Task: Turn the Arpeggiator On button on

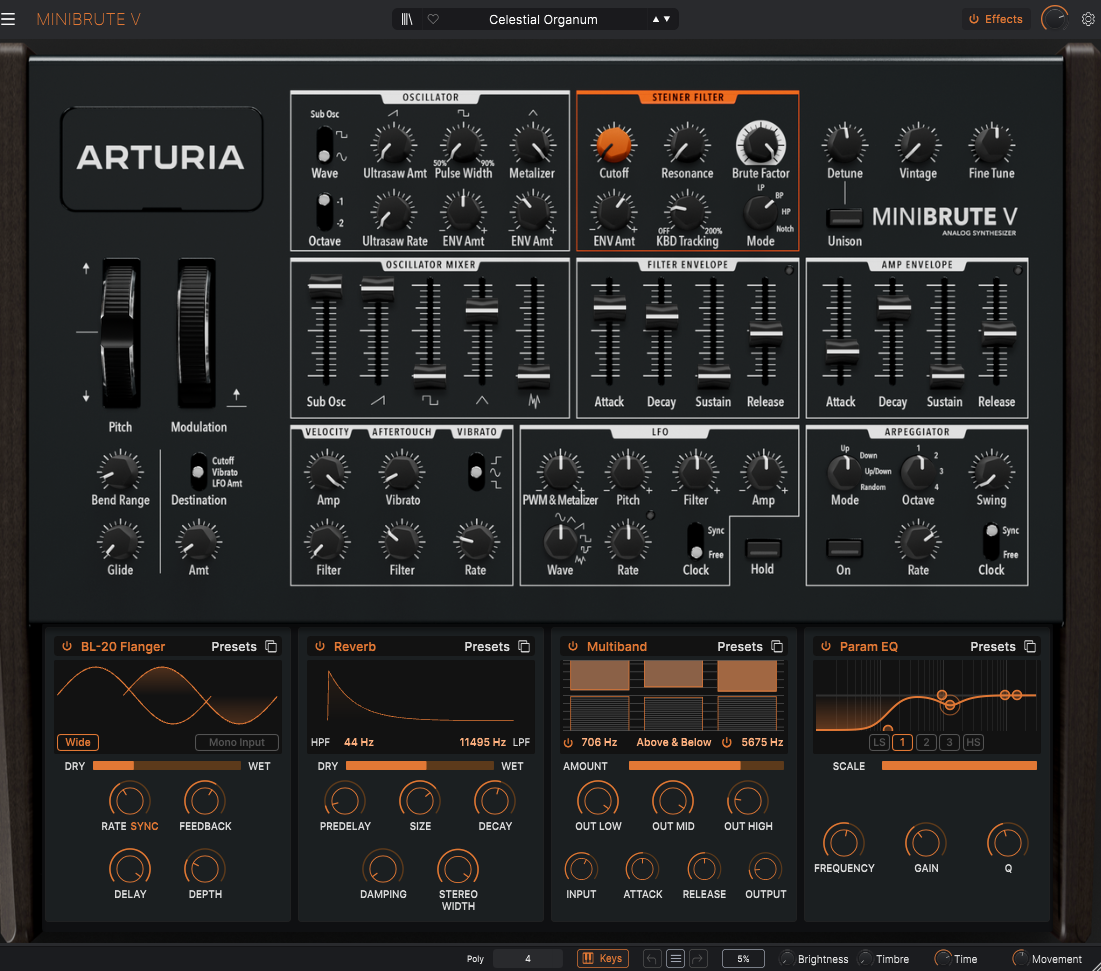Action: coord(844,548)
